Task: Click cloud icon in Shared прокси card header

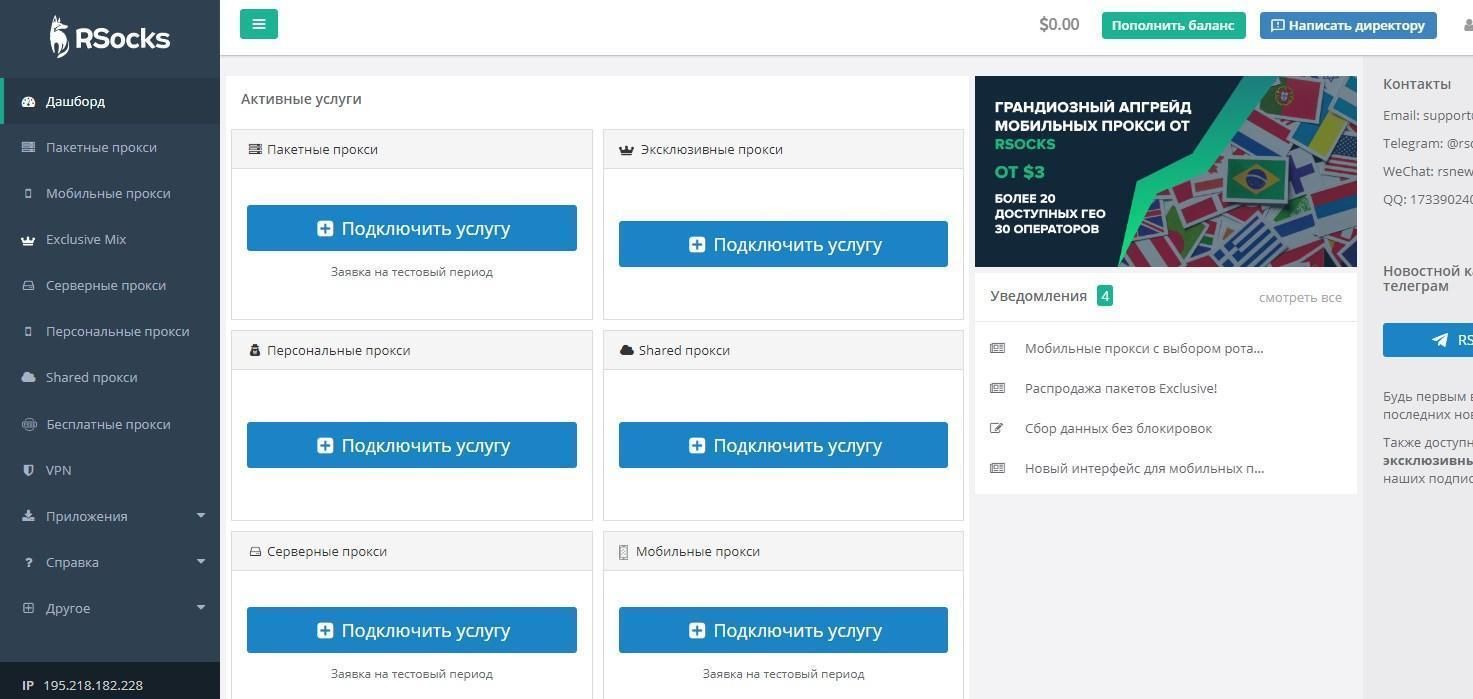Action: click(x=627, y=350)
